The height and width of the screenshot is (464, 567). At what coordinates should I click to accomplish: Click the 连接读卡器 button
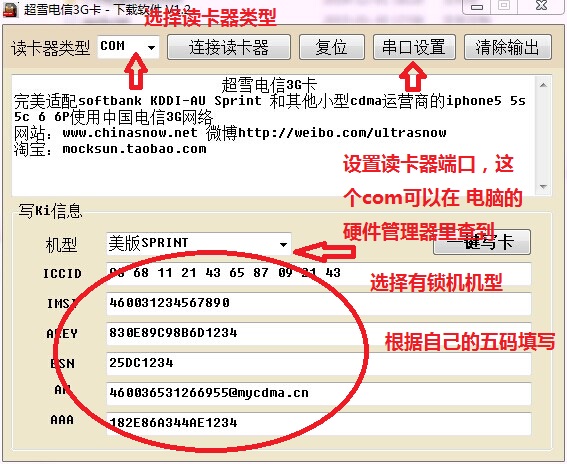click(229, 47)
